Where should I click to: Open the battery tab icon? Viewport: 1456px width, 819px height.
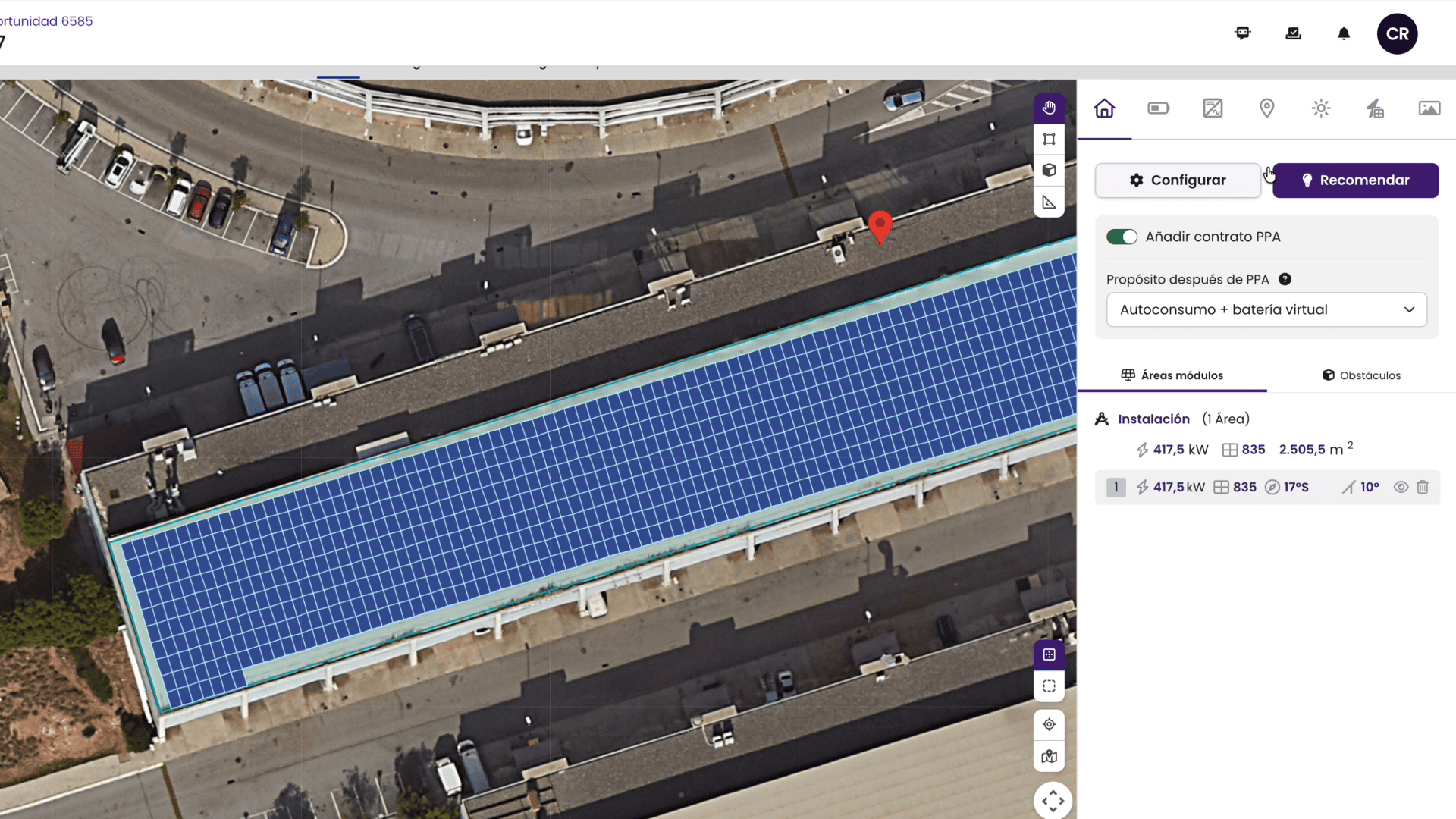(x=1158, y=108)
